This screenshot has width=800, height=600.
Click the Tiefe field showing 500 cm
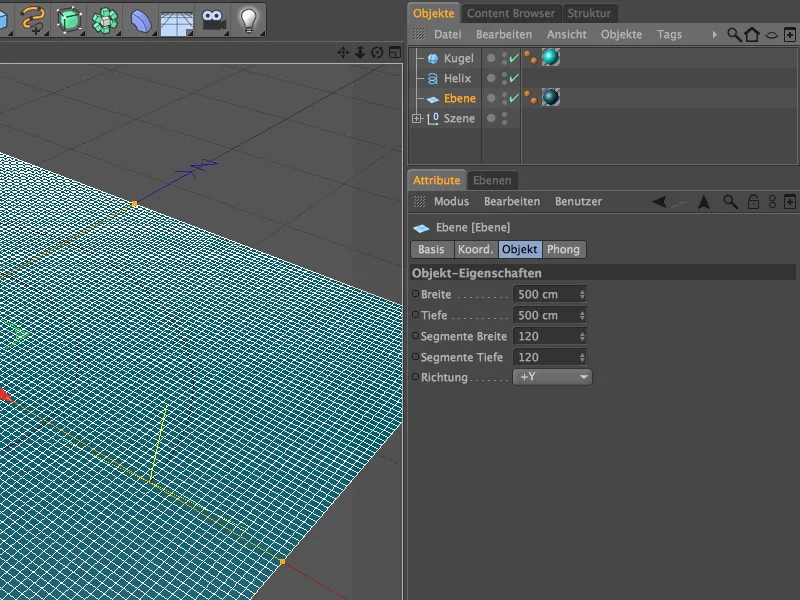tap(549, 315)
